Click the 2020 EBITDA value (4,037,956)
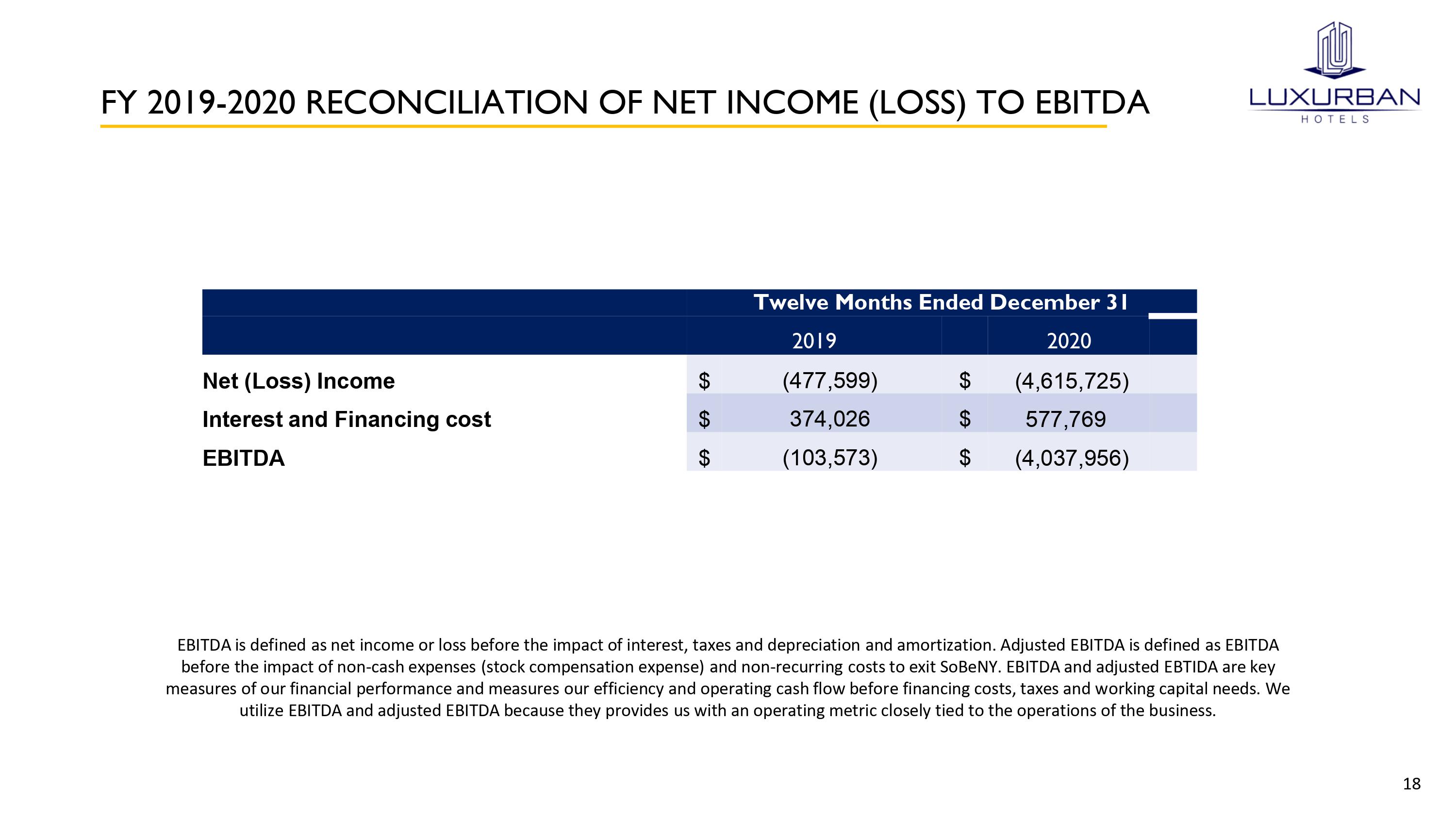 coord(1072,458)
